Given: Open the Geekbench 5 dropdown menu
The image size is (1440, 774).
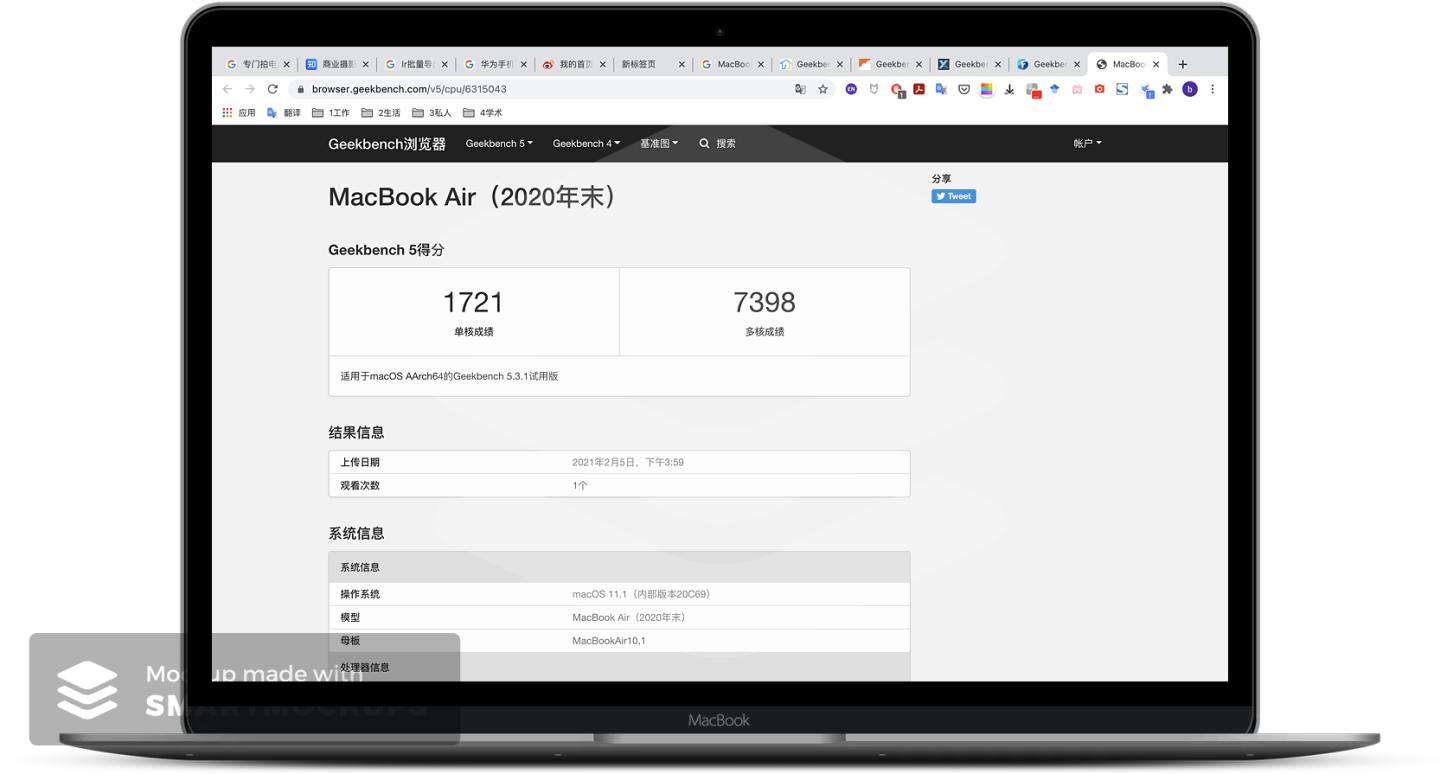Looking at the screenshot, I should tap(498, 143).
